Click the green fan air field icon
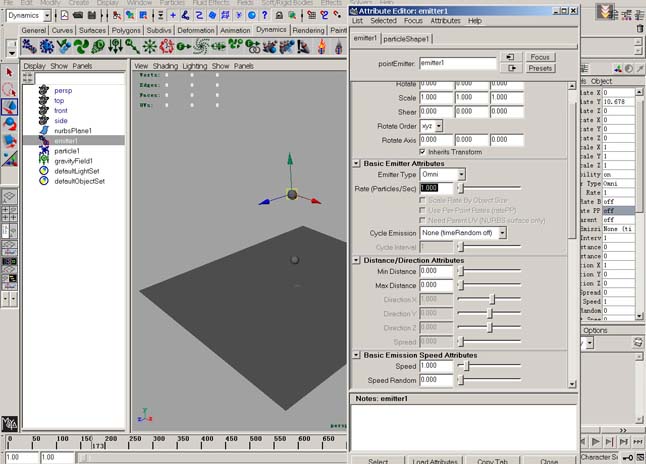This screenshot has height=464, width=646. (x=81, y=47)
